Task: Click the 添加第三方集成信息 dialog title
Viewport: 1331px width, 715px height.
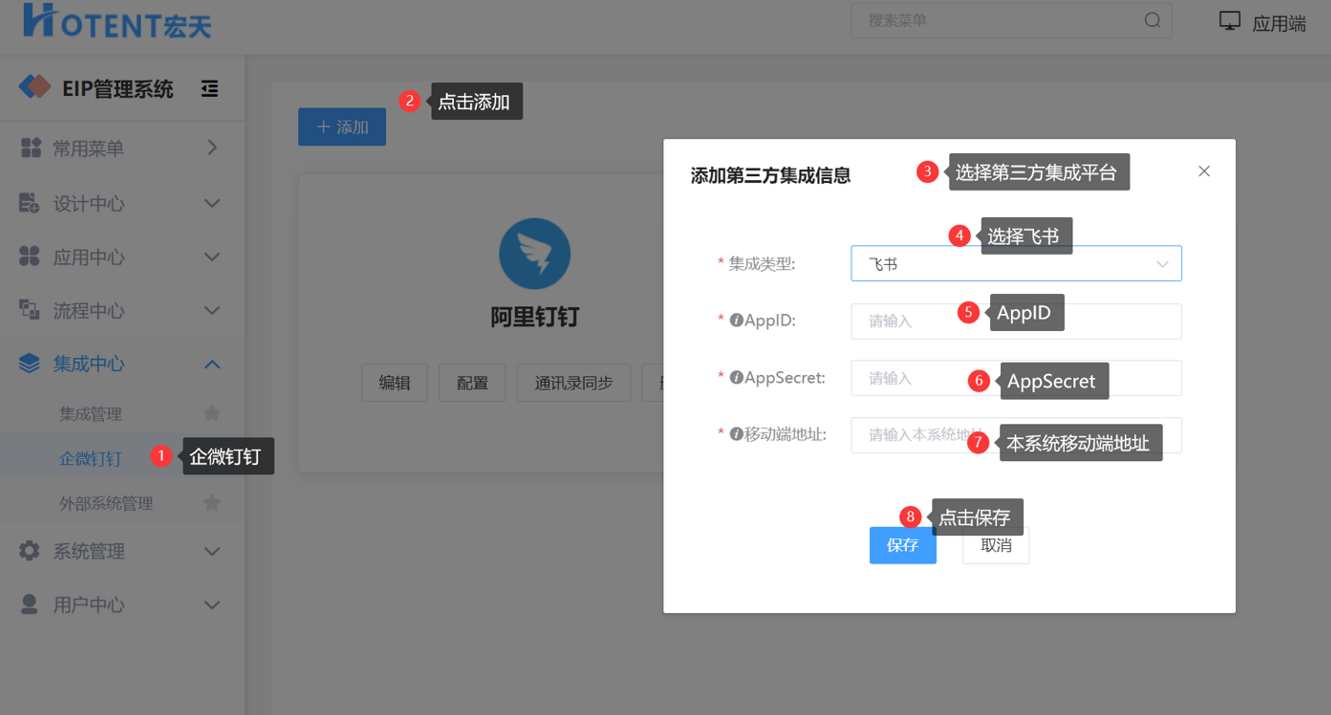Action: (770, 175)
